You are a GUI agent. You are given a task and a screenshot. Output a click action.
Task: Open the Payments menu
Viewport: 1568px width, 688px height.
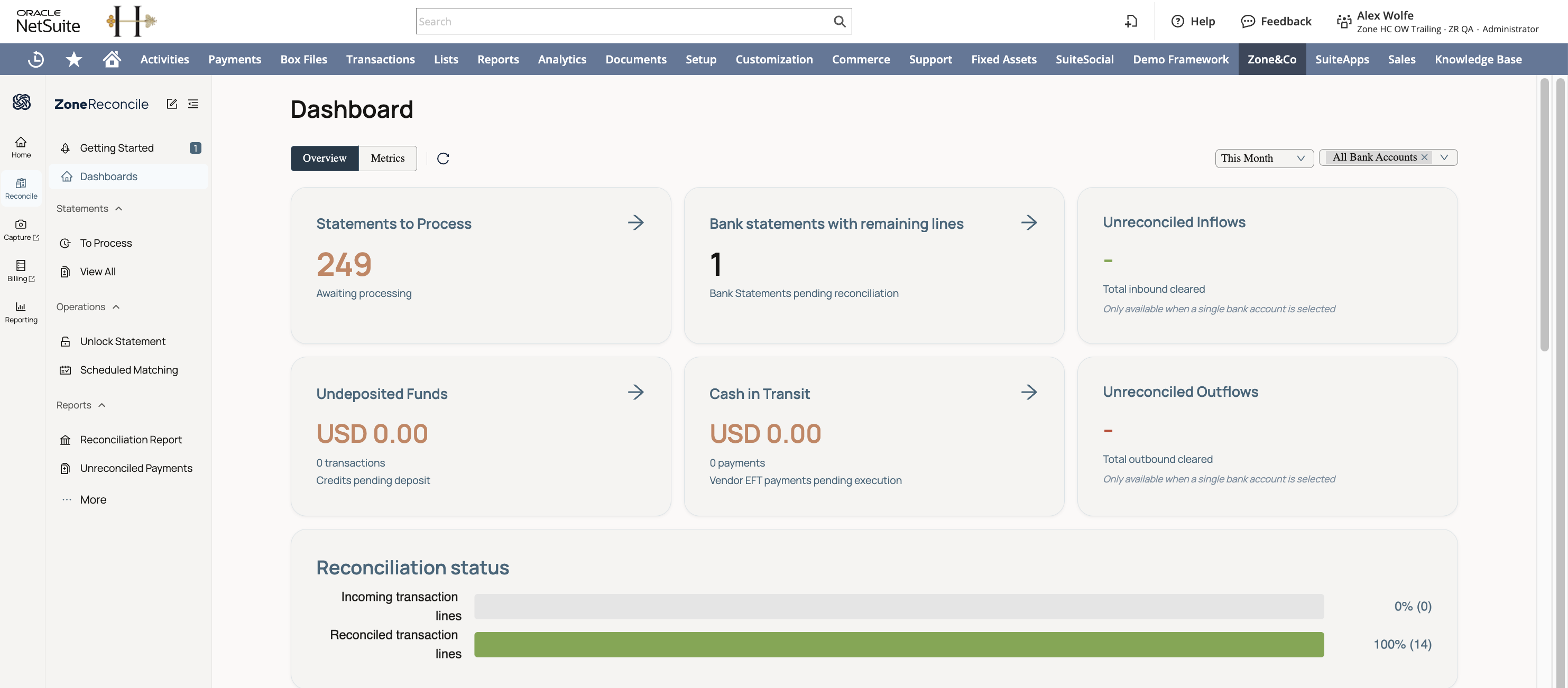(234, 59)
